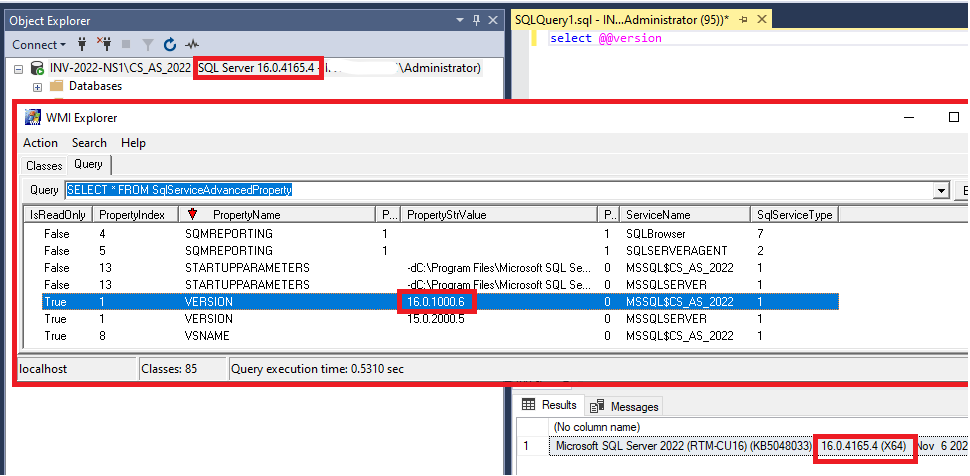Viewport: 970px width, 476px height.
Task: Select the VSNAME property row
Action: pyautogui.click(x=431, y=335)
